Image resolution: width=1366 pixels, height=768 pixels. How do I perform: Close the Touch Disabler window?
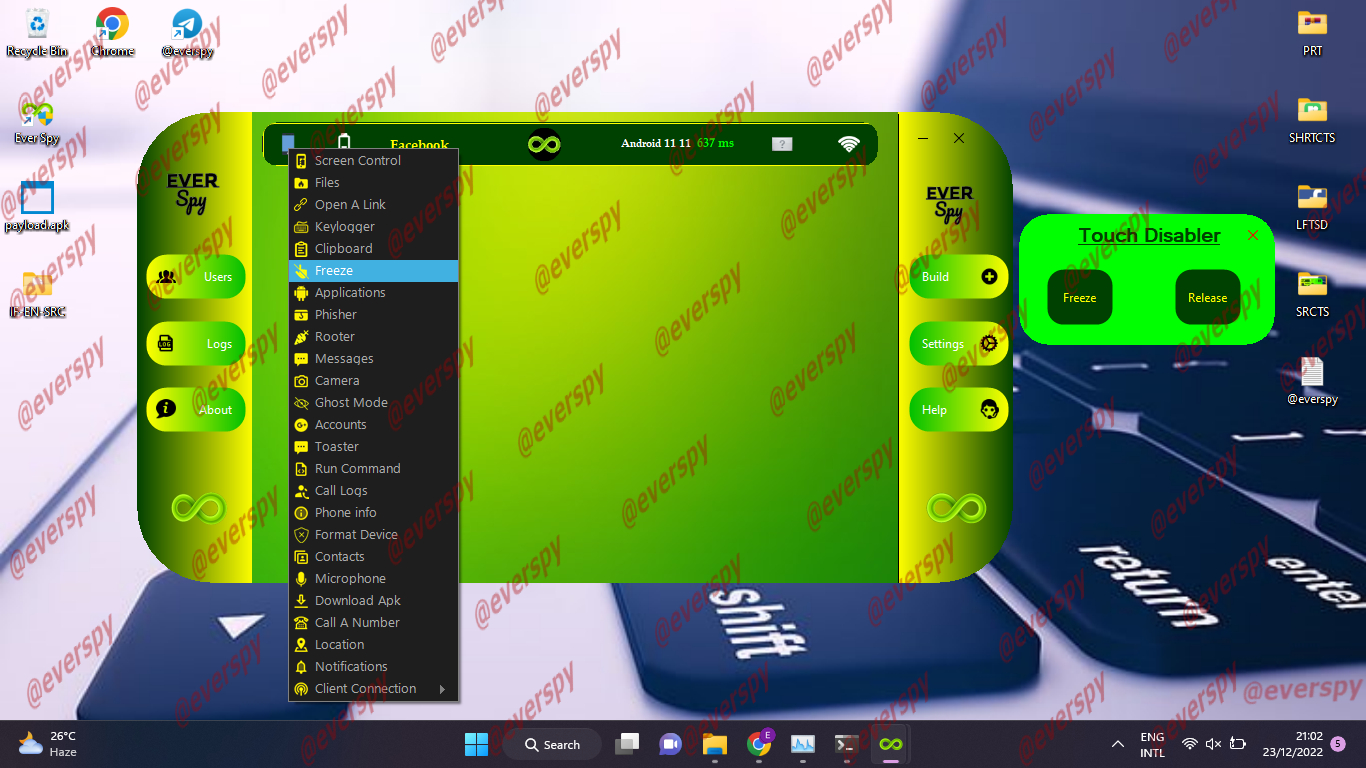[1253, 235]
